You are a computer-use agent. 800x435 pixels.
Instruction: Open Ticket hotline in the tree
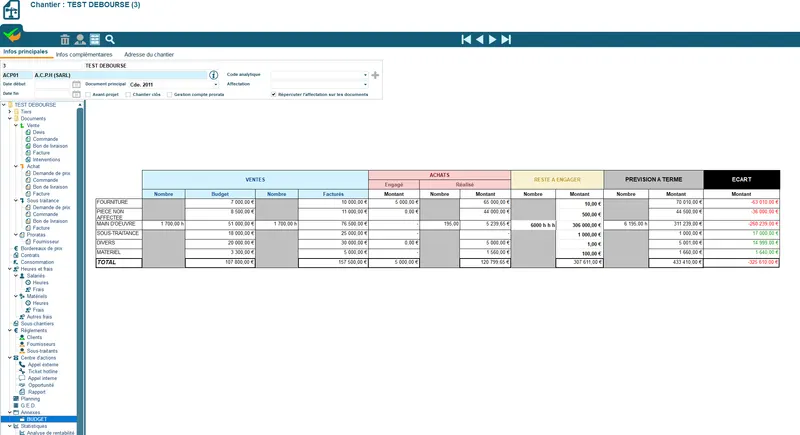[x=43, y=371]
